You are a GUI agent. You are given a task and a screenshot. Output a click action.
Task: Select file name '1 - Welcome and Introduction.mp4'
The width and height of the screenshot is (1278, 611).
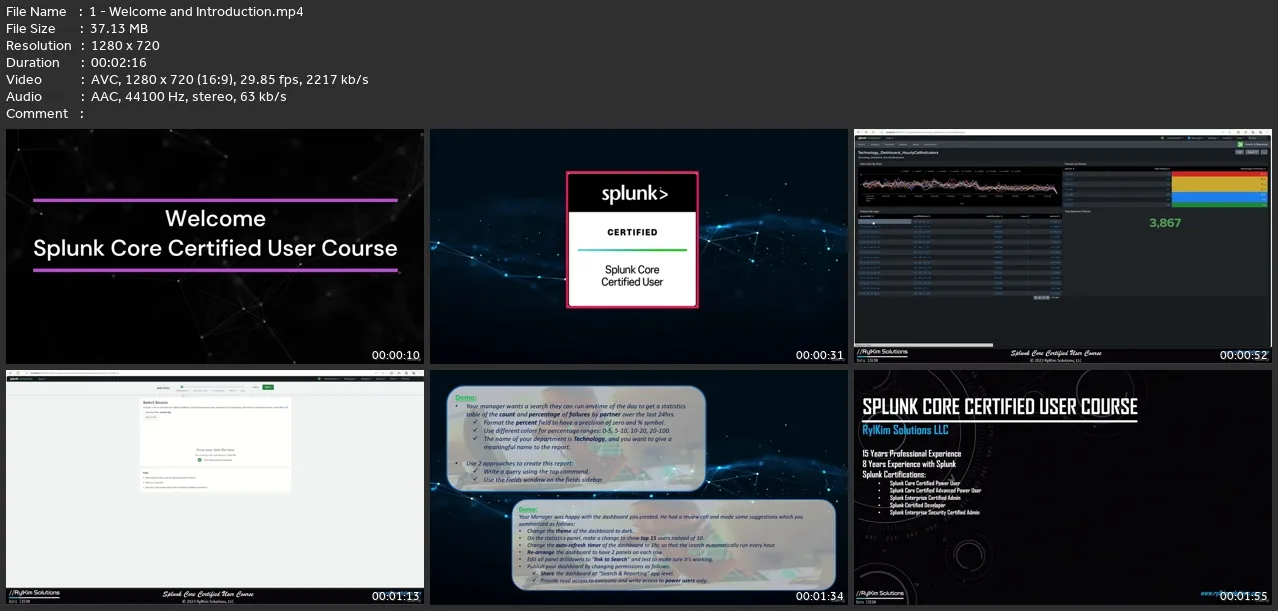pos(196,12)
